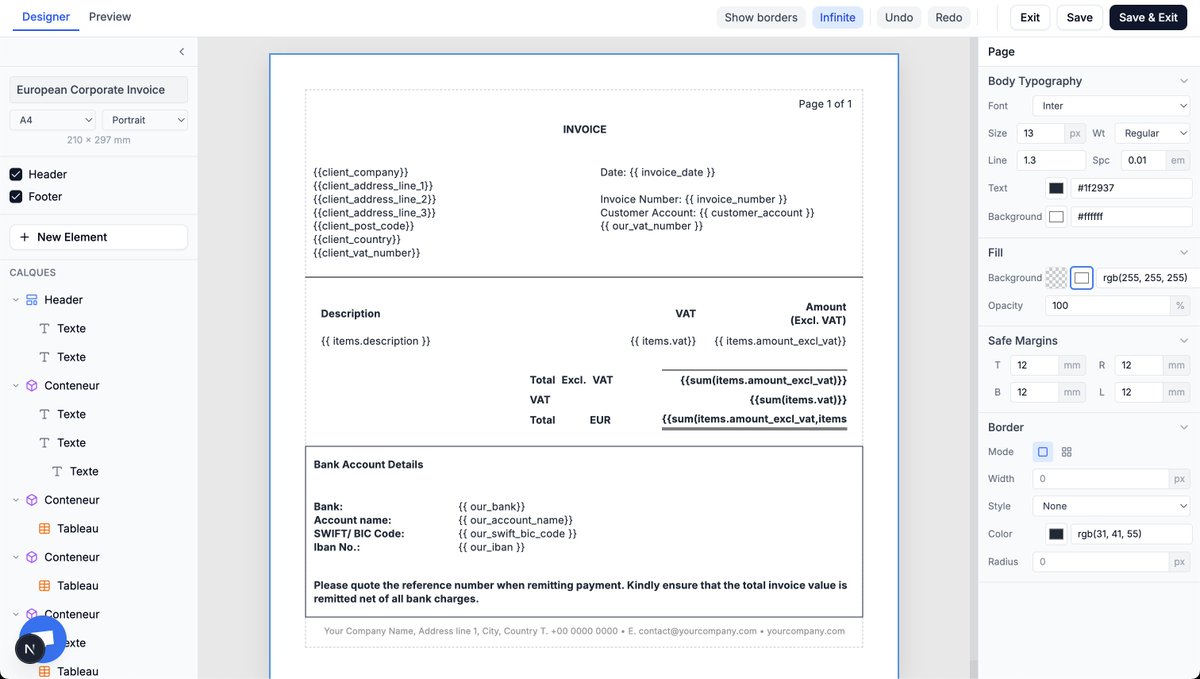
Task: Toggle the Header checkbox
Action: point(16,174)
